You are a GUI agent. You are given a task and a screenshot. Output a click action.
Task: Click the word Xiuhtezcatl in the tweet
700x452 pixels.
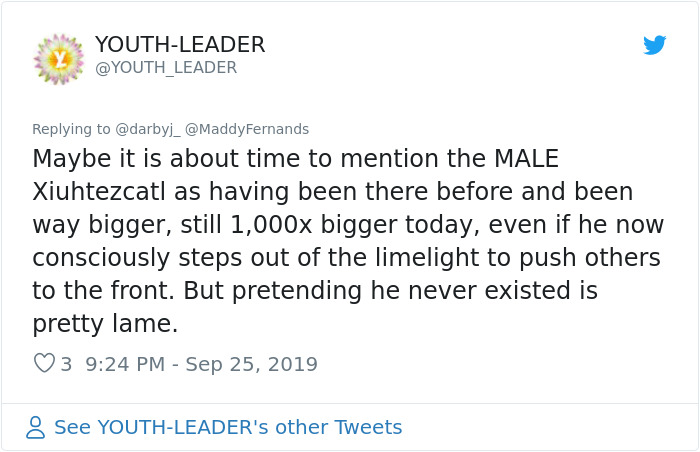pos(103,191)
